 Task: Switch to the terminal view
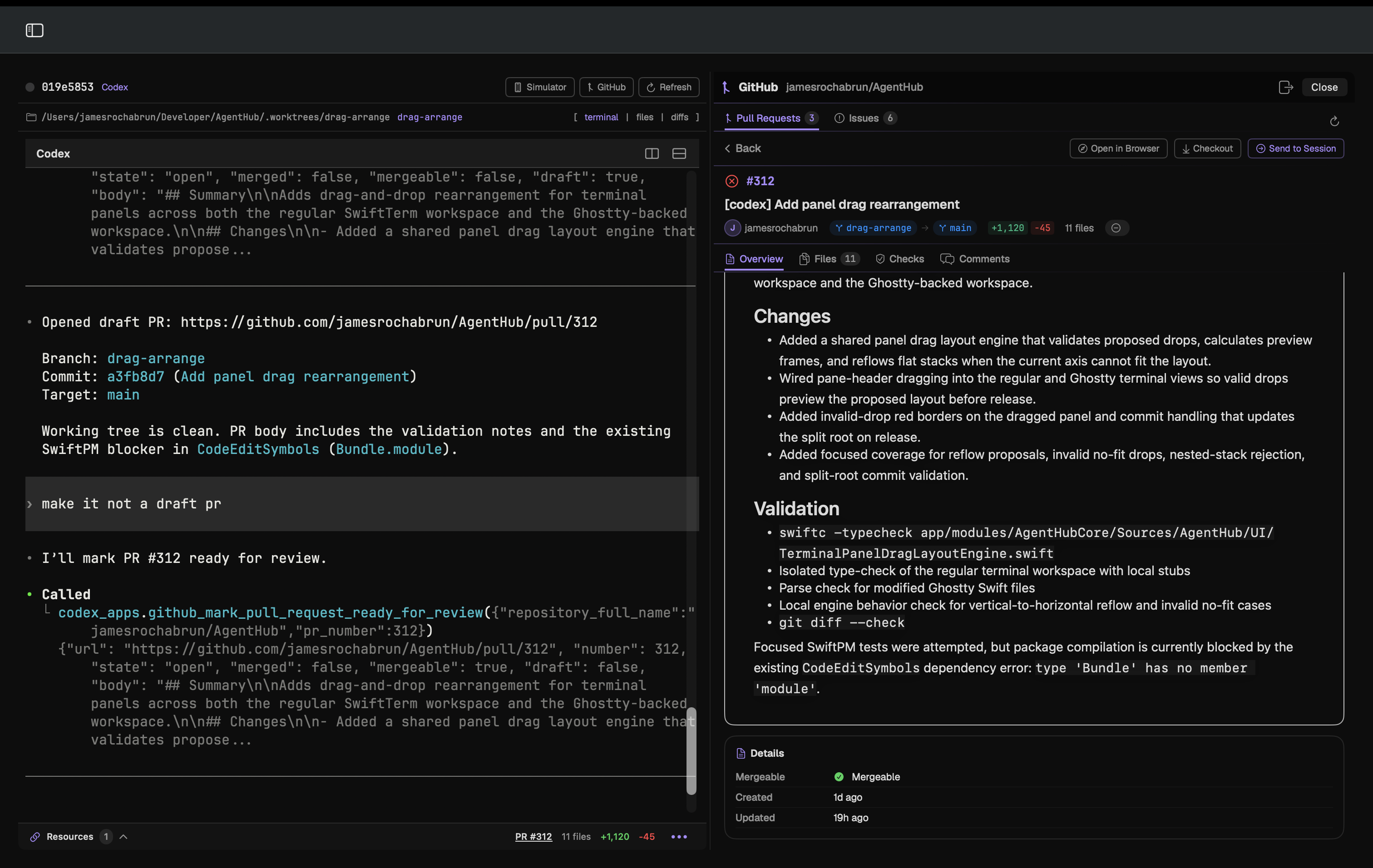601,117
